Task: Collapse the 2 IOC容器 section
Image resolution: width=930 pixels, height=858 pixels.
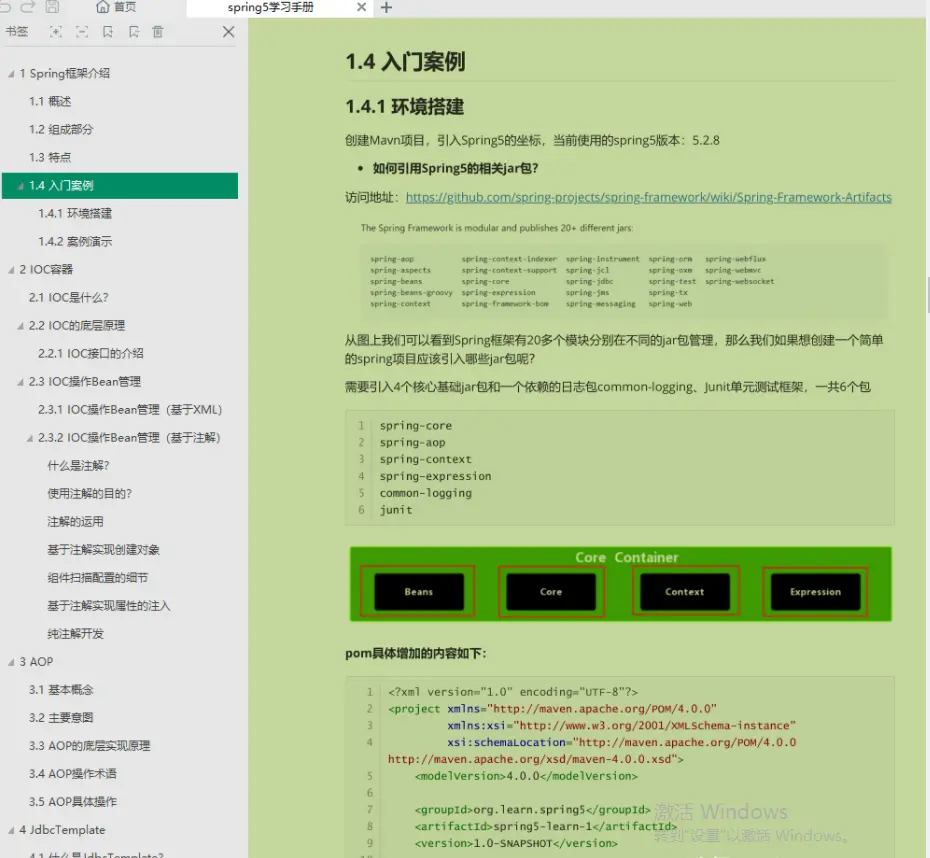Action: click(8, 269)
